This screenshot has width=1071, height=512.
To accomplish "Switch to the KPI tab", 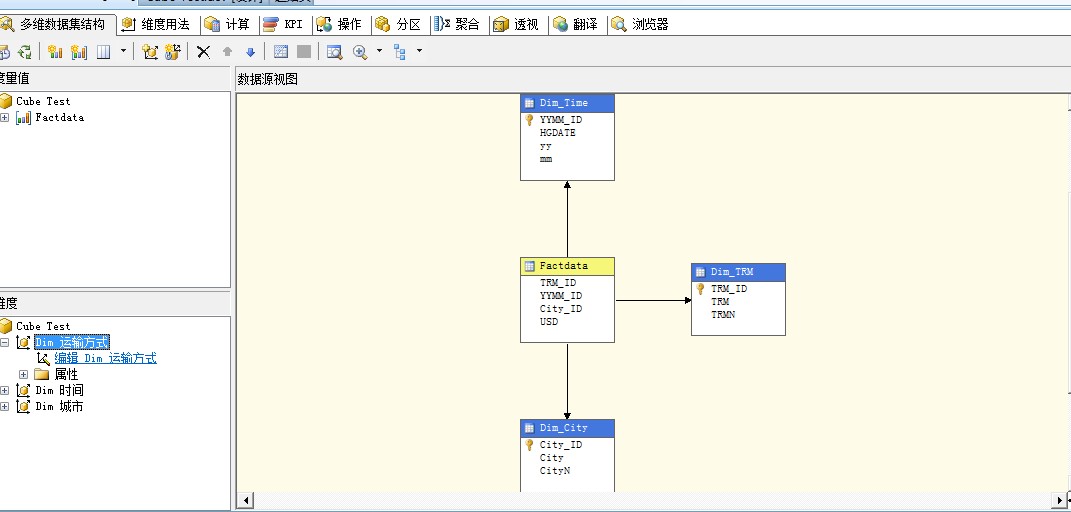I will pyautogui.click(x=284, y=25).
